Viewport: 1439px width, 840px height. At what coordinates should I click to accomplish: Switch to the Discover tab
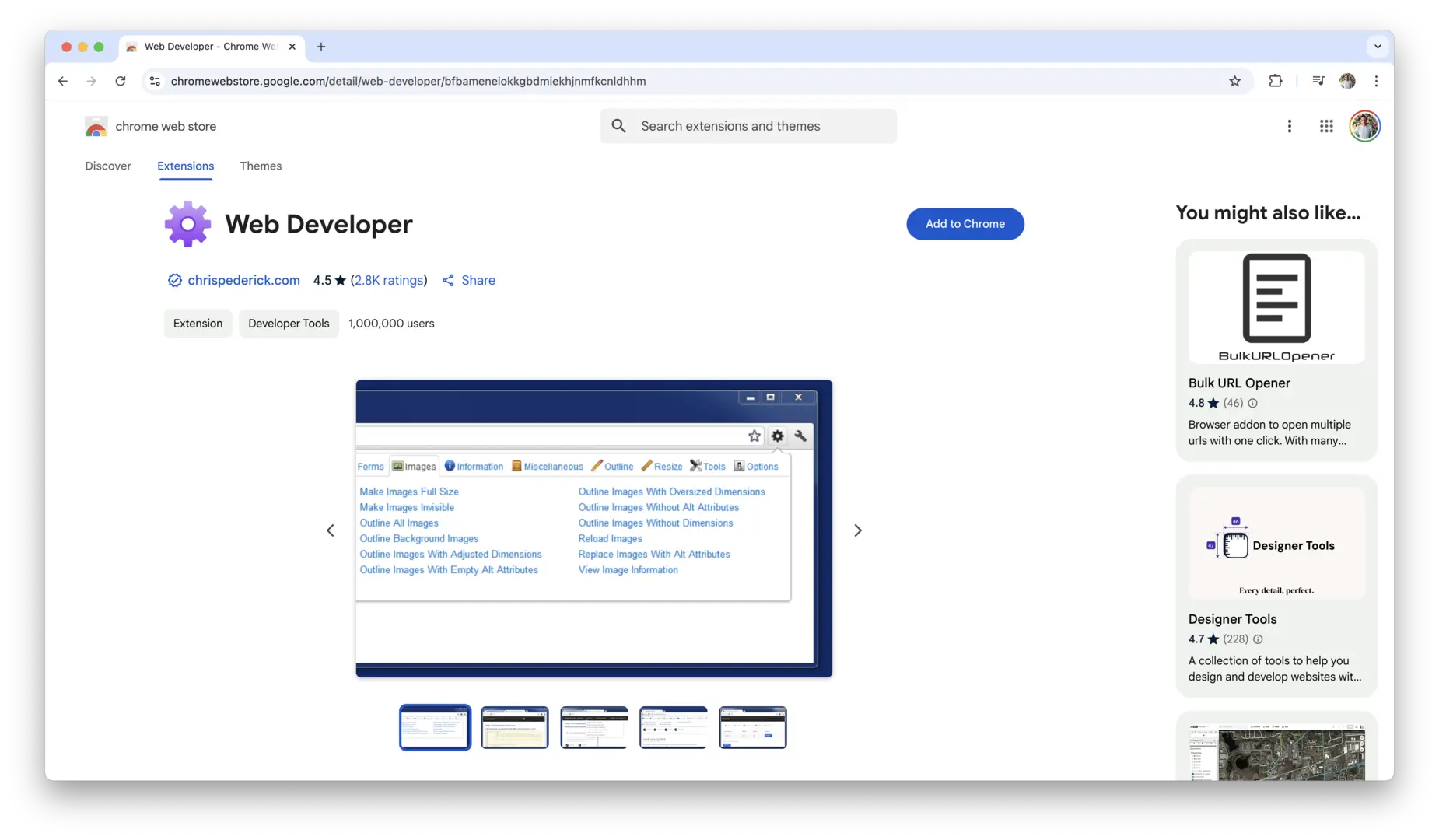point(108,166)
